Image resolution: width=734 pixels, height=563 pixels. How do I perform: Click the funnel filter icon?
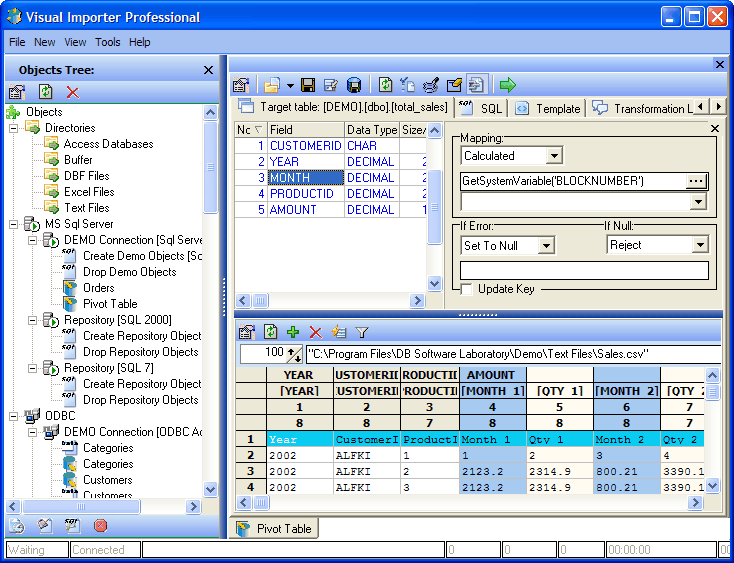[362, 332]
